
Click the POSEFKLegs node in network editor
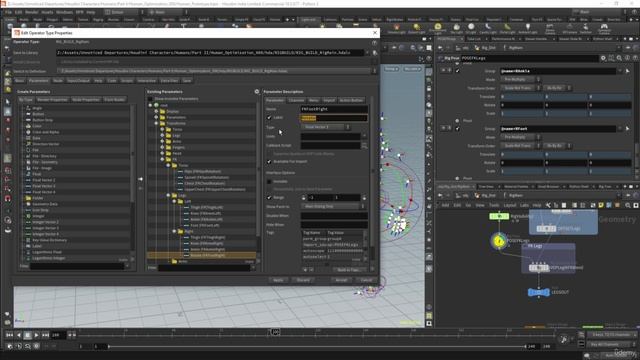point(498,241)
